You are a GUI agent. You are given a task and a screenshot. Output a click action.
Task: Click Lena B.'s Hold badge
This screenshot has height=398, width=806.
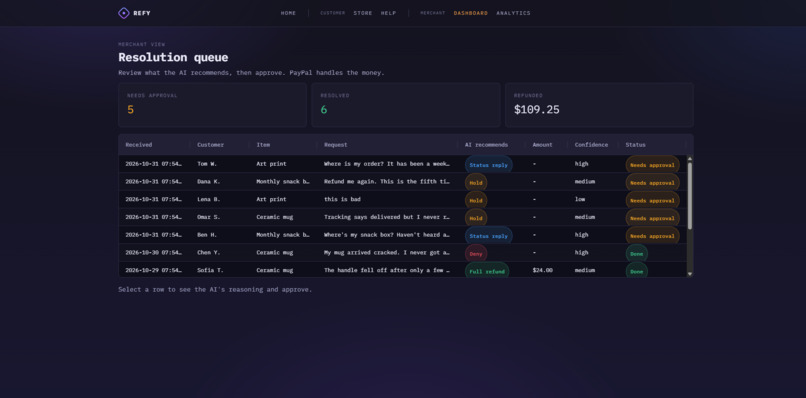click(476, 201)
